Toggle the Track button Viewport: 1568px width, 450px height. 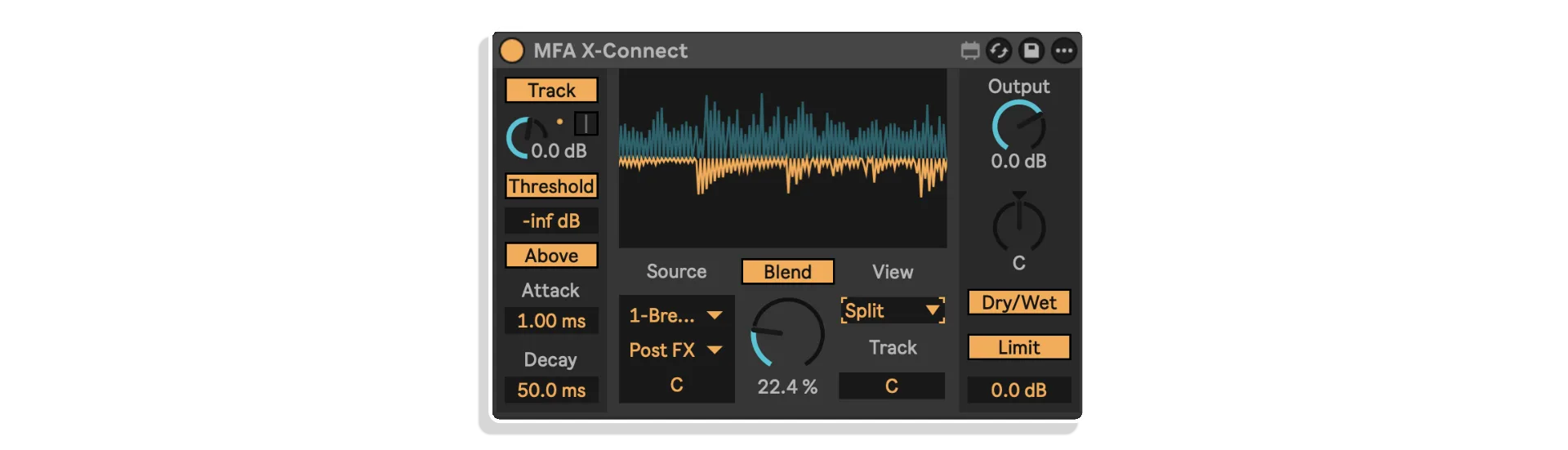(x=551, y=90)
